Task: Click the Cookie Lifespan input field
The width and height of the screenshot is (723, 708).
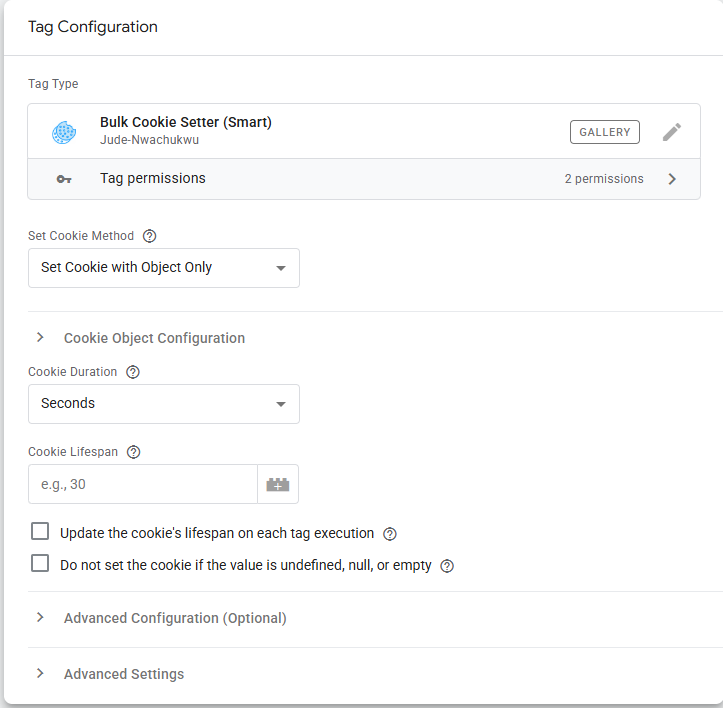Action: (x=142, y=485)
